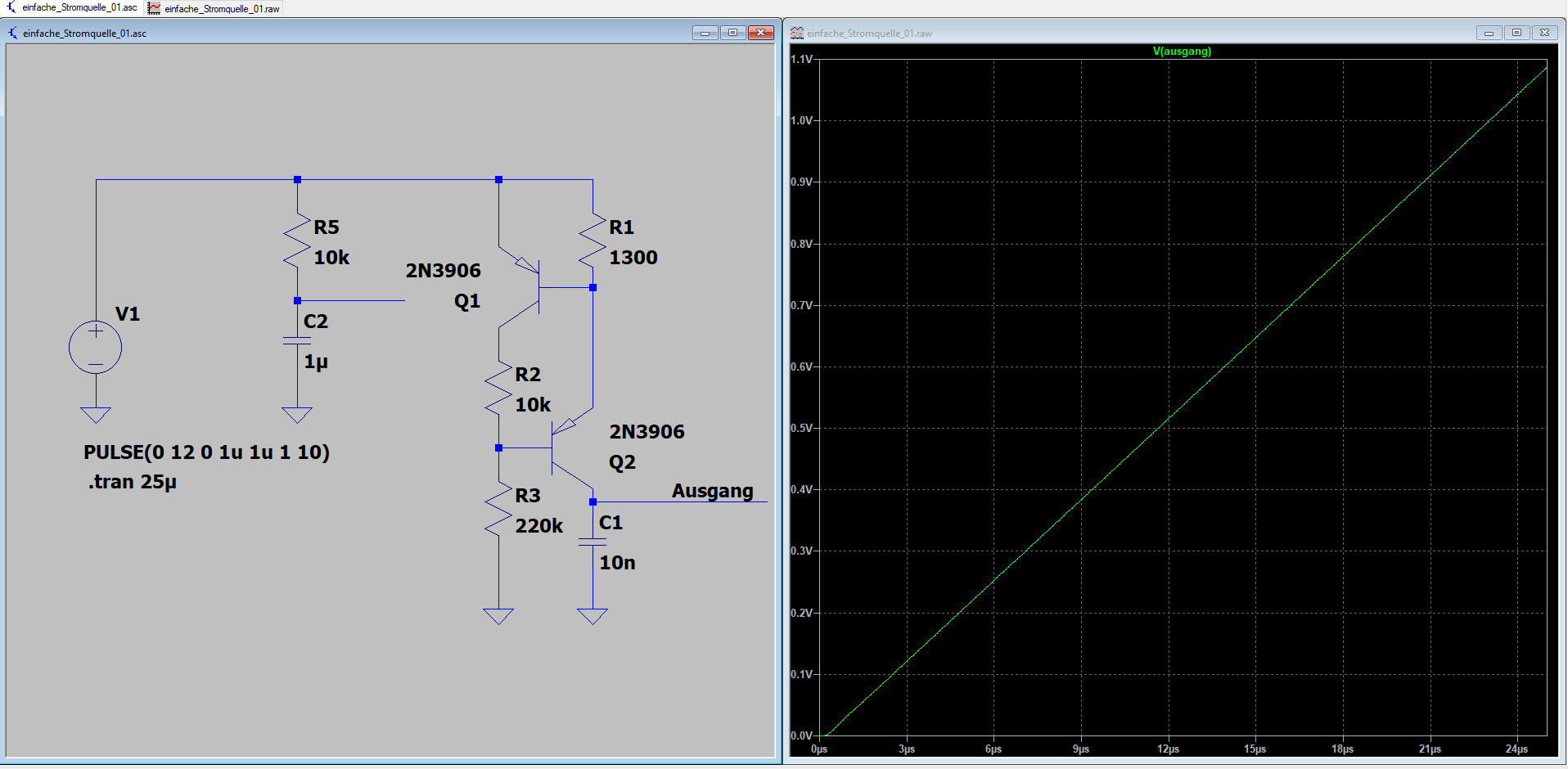Image resolution: width=1568 pixels, height=769 pixels.
Task: Select capacitor C2 symbol
Action: (297, 340)
